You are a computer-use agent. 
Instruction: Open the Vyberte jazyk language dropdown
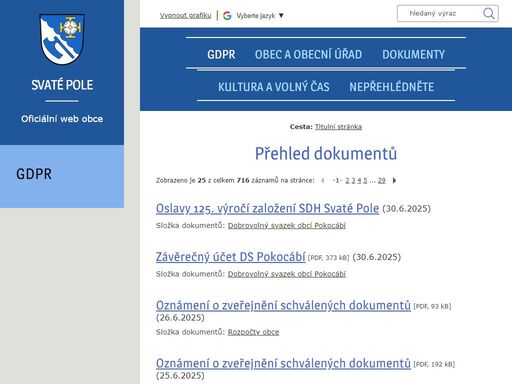tap(260, 15)
